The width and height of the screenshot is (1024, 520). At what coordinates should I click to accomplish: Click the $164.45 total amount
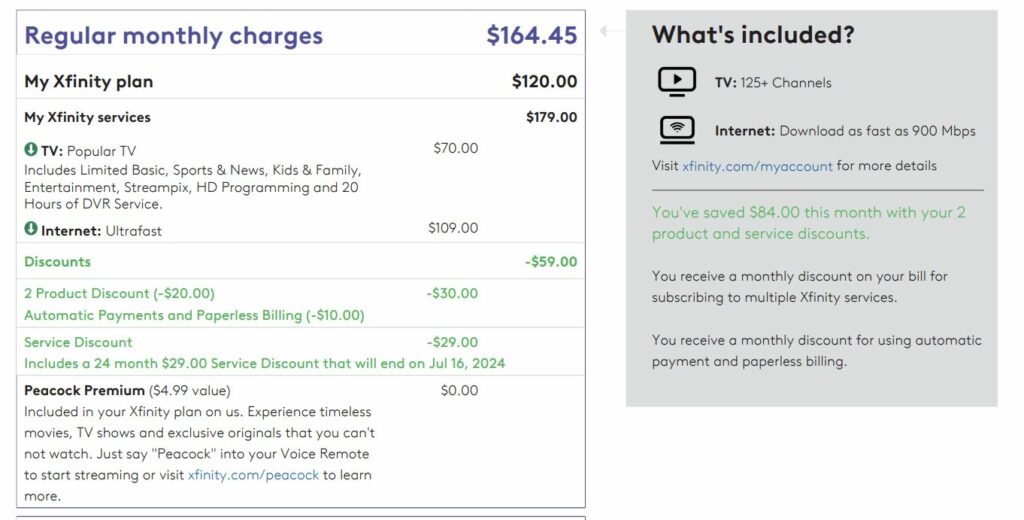[x=532, y=35]
